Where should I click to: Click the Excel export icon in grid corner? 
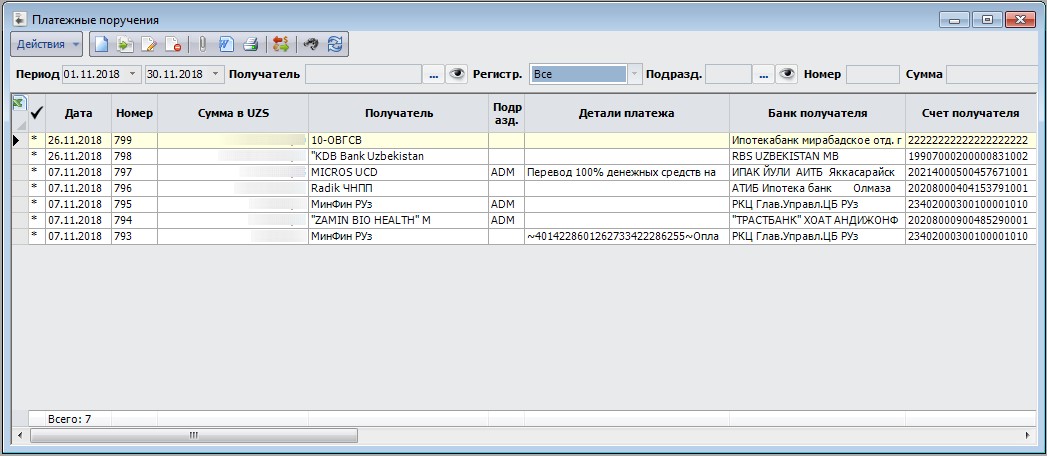pos(19,103)
